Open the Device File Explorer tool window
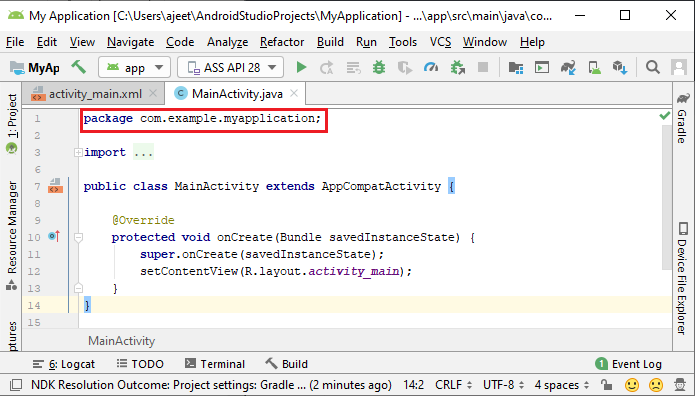 tap(683, 278)
